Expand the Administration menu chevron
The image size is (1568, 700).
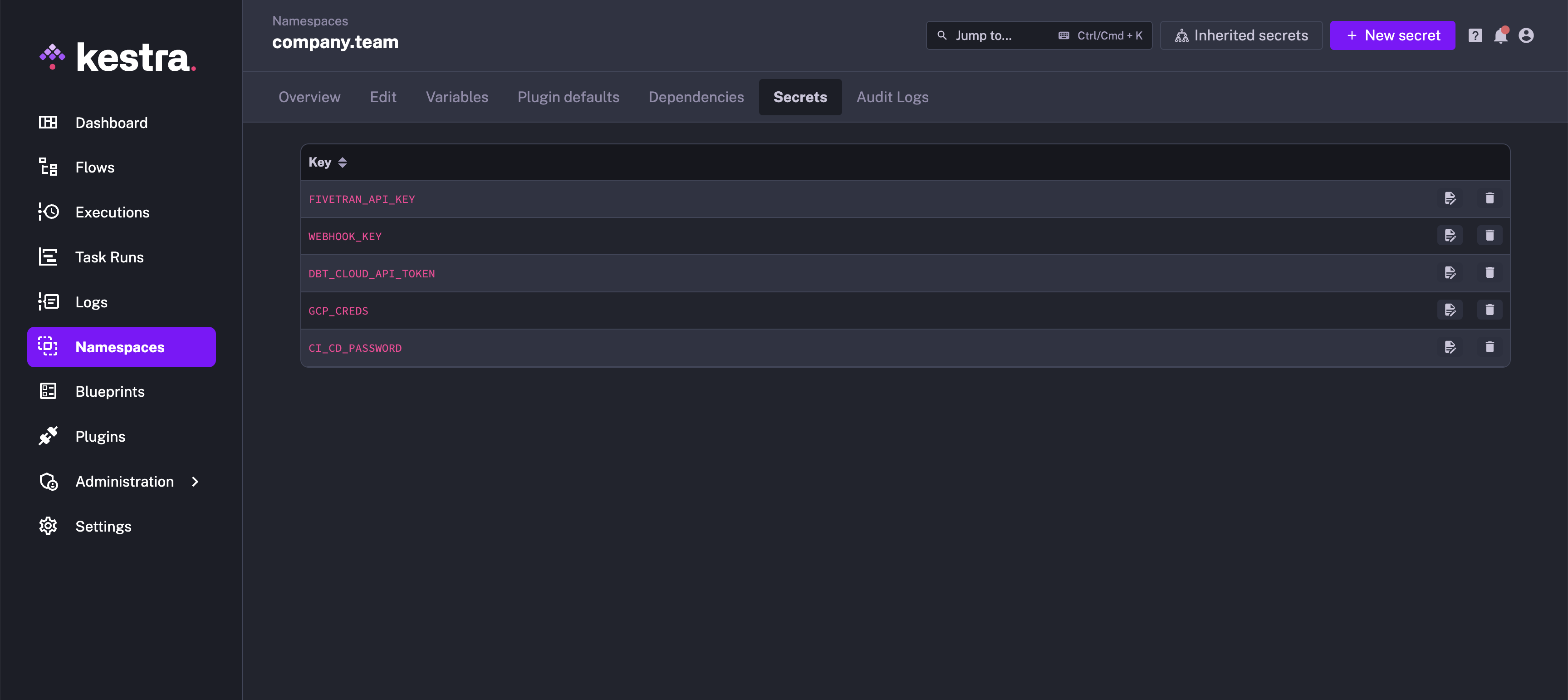[195, 481]
